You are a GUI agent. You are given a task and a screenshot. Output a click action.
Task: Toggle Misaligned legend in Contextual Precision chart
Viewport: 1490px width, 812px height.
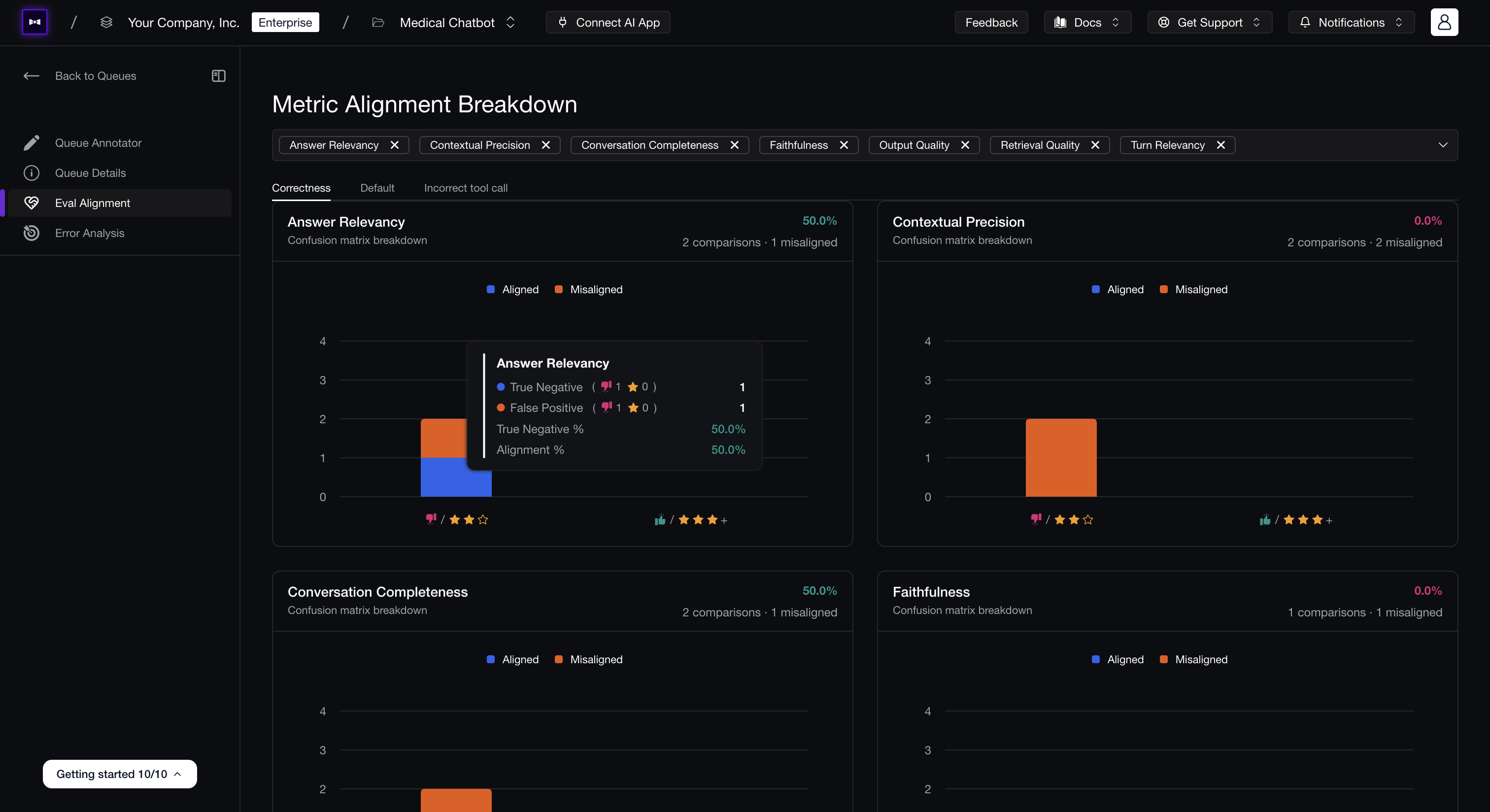pos(1194,289)
